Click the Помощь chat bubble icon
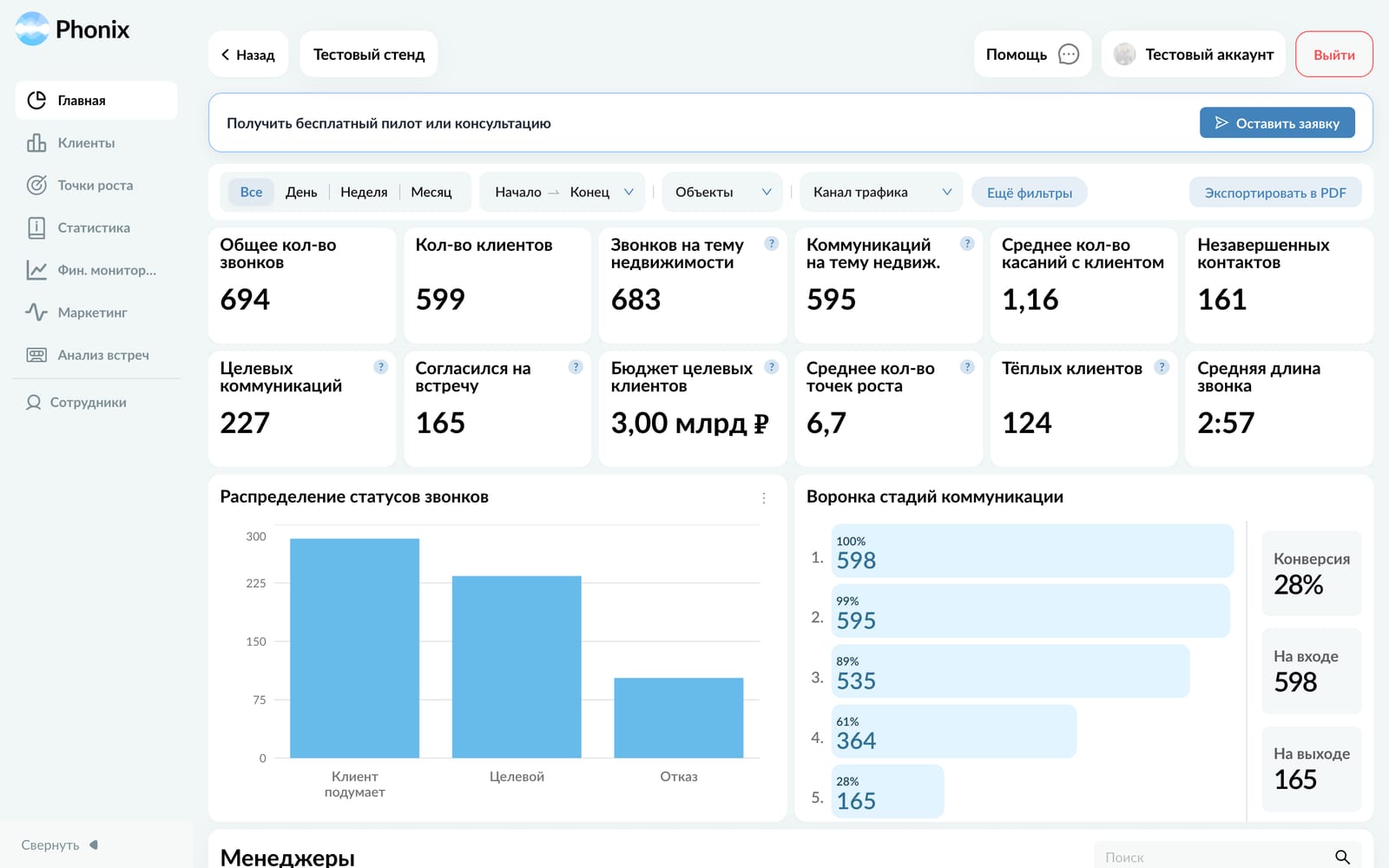Viewport: 1389px width, 868px height. coord(1069,55)
